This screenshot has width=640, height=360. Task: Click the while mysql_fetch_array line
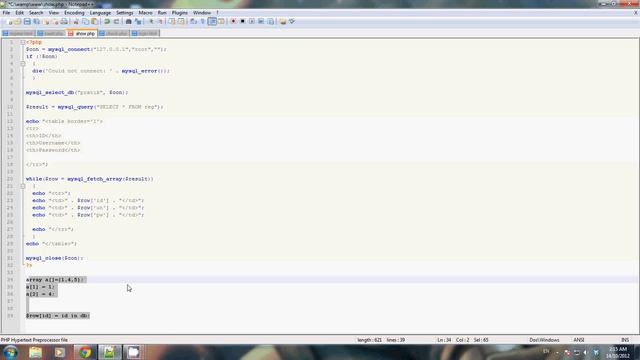point(89,179)
